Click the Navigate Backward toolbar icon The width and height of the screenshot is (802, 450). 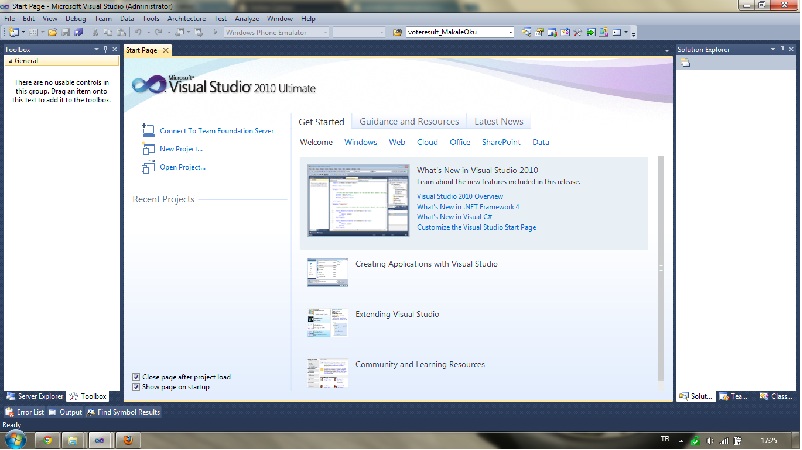[179, 32]
